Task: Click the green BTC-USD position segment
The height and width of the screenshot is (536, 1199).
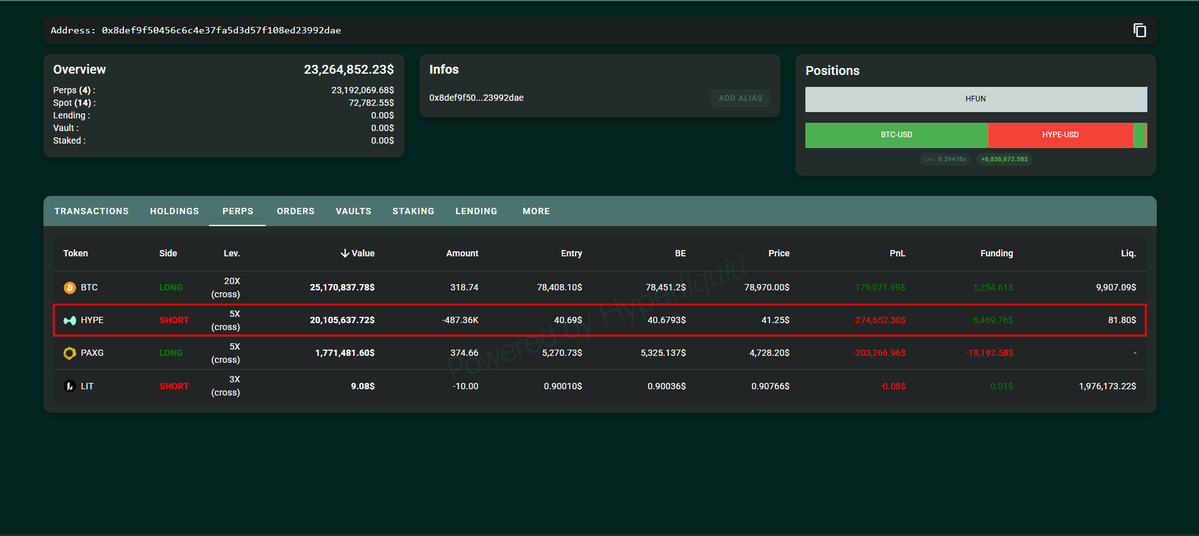Action: pos(896,135)
